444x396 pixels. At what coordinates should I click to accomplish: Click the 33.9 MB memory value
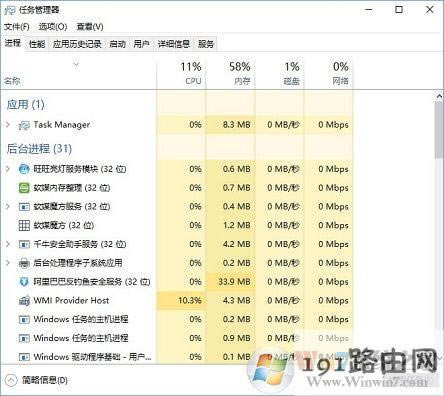234,282
